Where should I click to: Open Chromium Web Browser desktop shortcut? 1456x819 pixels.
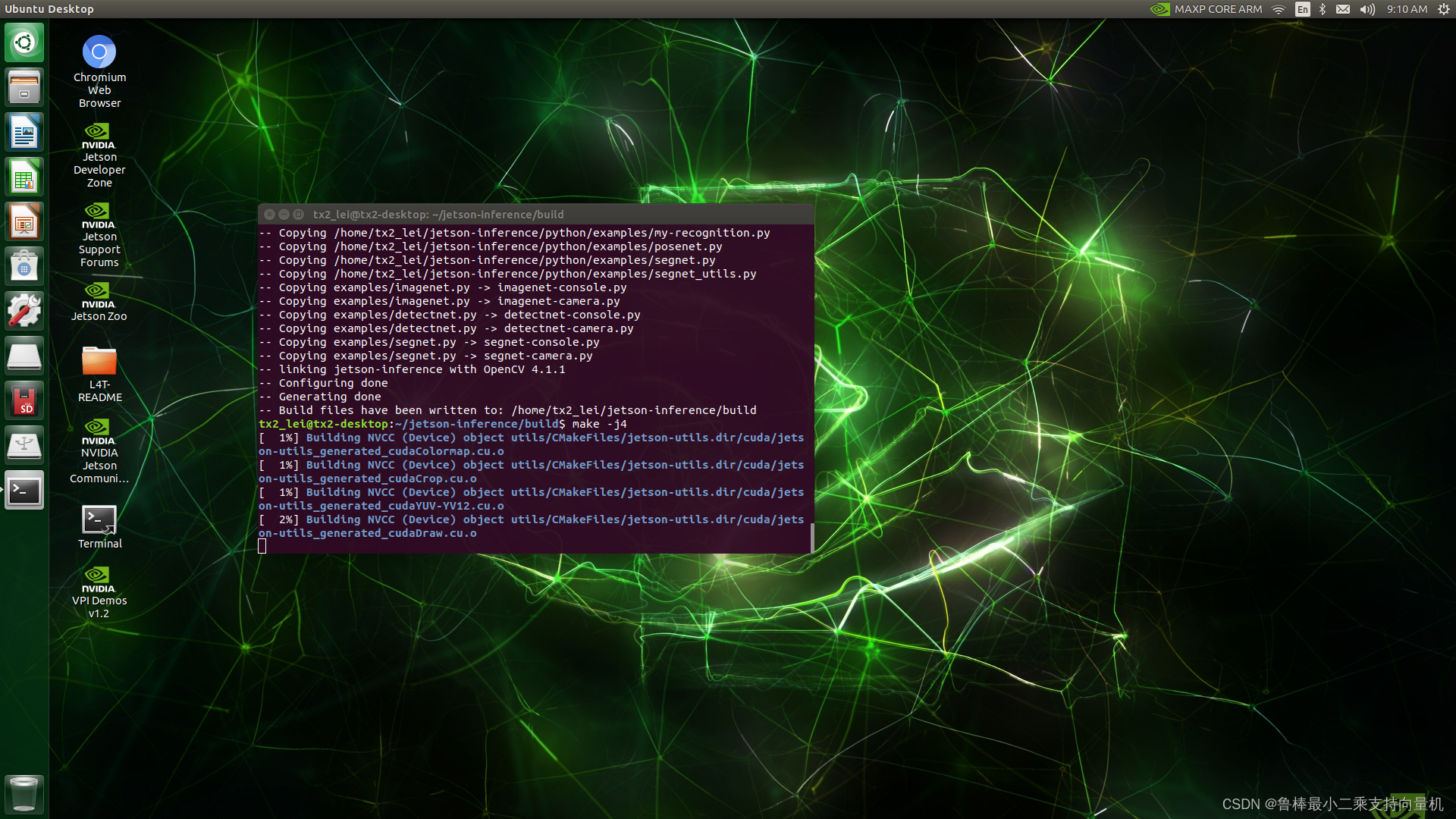coord(99,71)
